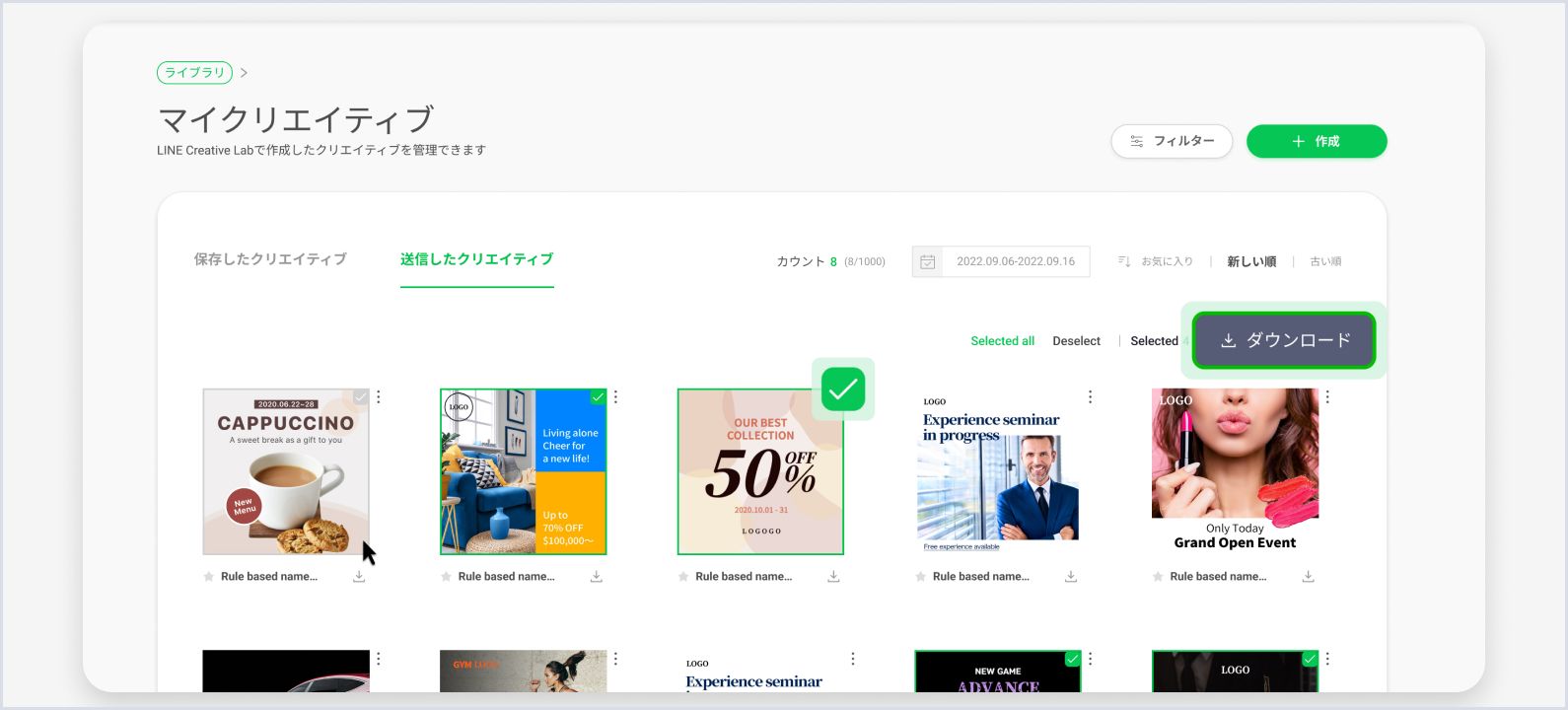This screenshot has height=710, width=1568.
Task: Click the カウント 8 counter text
Action: [807, 261]
